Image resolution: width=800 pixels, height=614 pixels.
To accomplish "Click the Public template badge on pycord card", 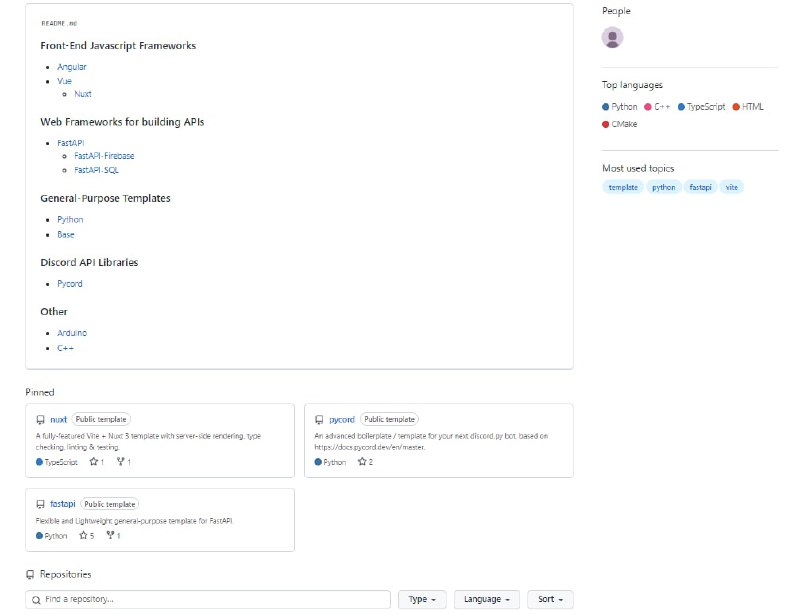I will pyautogui.click(x=389, y=419).
